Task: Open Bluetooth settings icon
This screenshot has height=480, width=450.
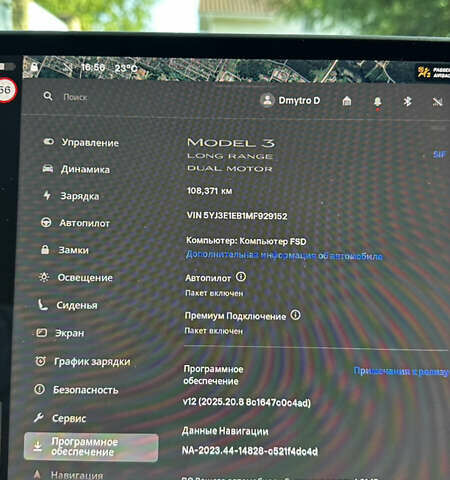Action: tap(407, 101)
